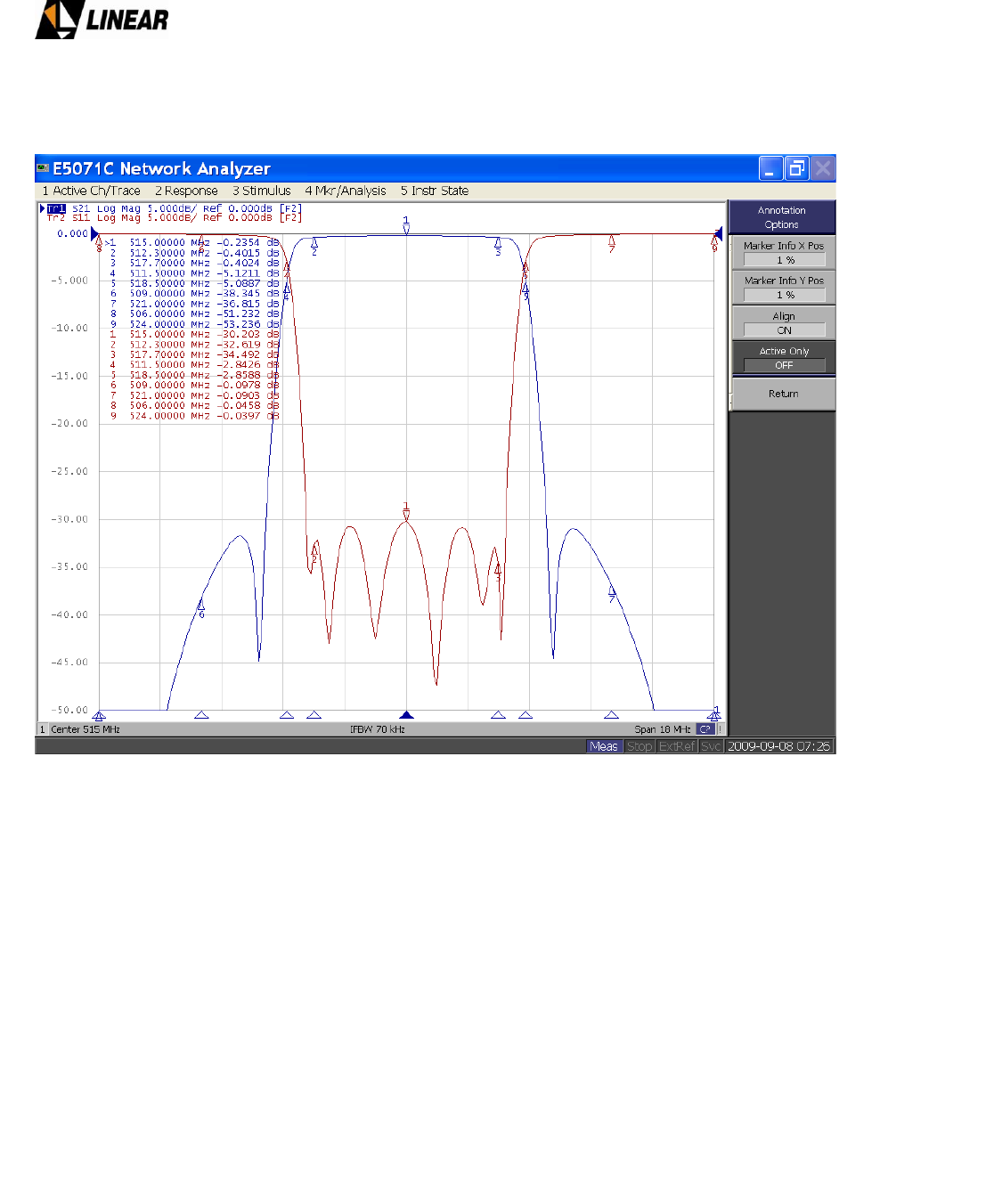Click the blue reference level arrow at 0.000
This screenshot has width=994, height=1204.
[x=95, y=233]
